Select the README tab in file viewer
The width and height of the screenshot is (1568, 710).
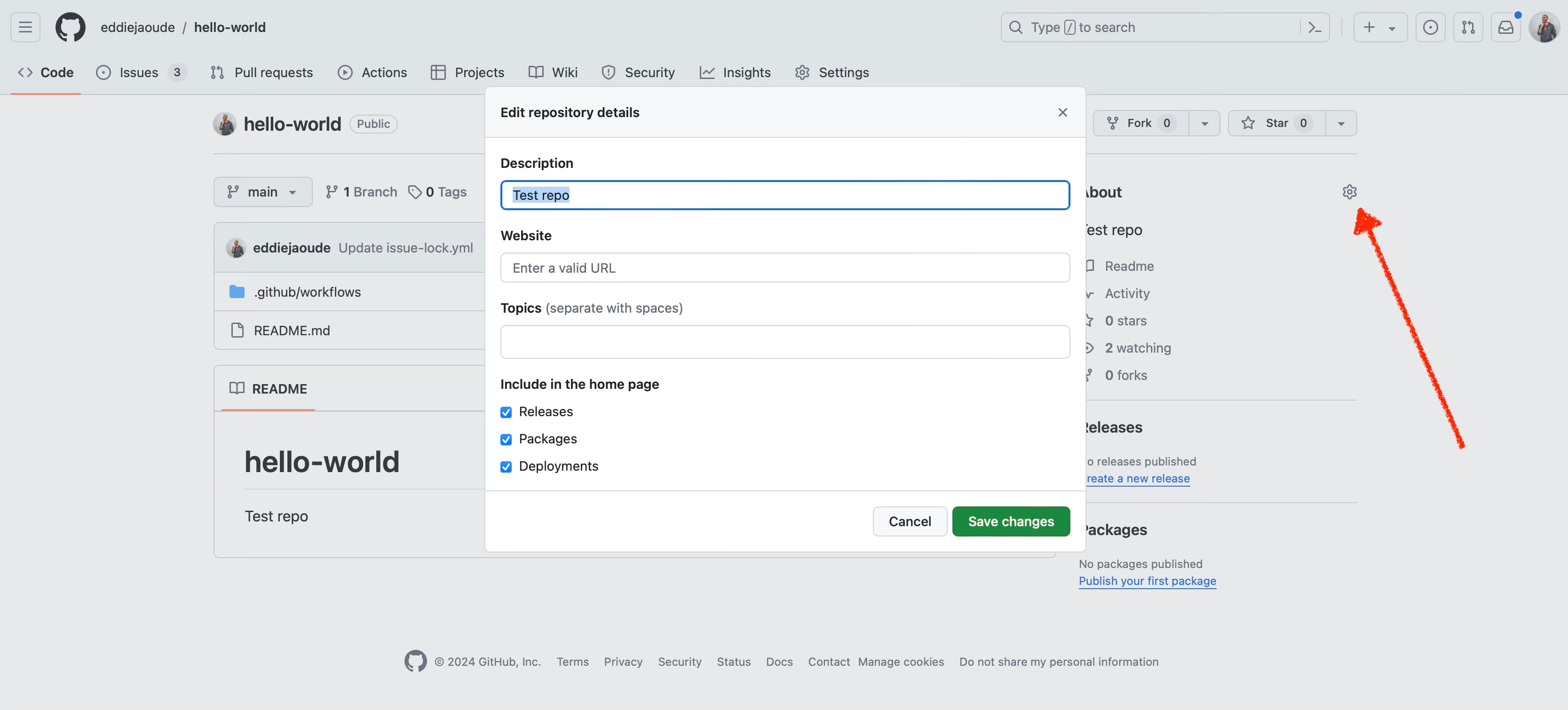pyautogui.click(x=269, y=389)
